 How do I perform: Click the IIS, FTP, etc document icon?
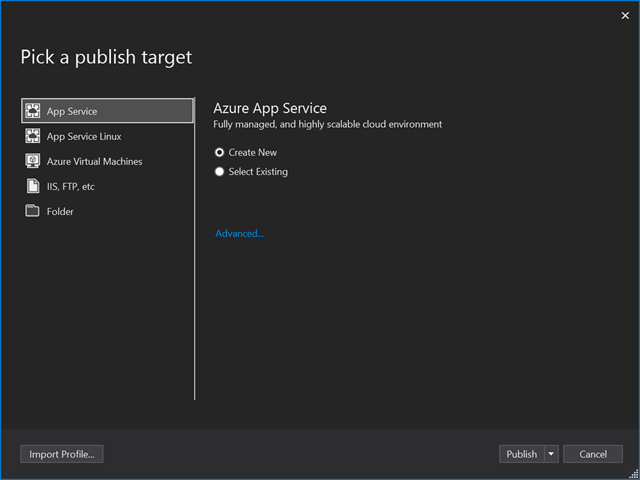click(33, 186)
